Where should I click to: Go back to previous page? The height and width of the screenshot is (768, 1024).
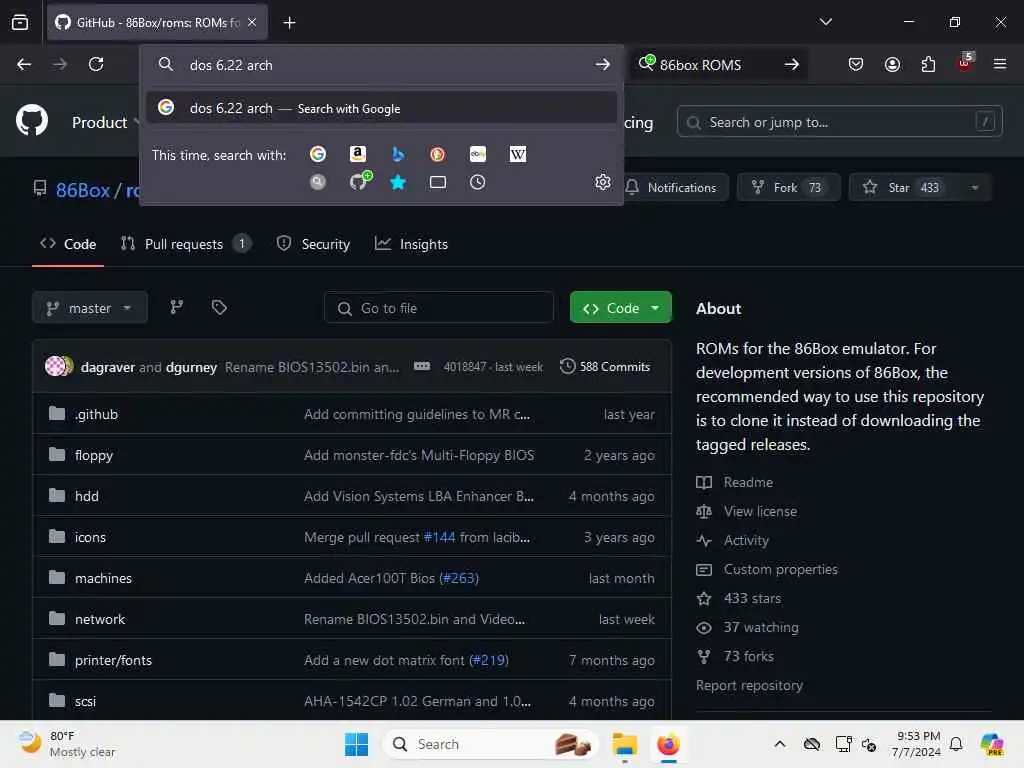(x=24, y=64)
